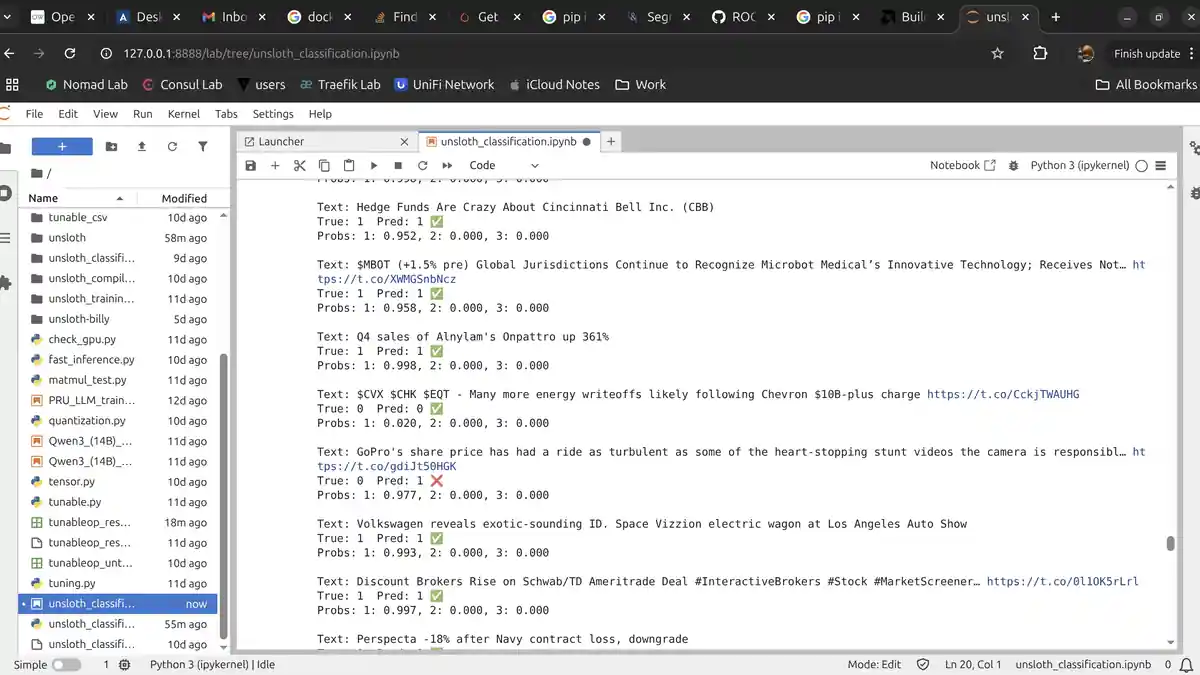Open the t.co/CckjTWAUHG link in output
The height and width of the screenshot is (675, 1200).
coord(1002,394)
